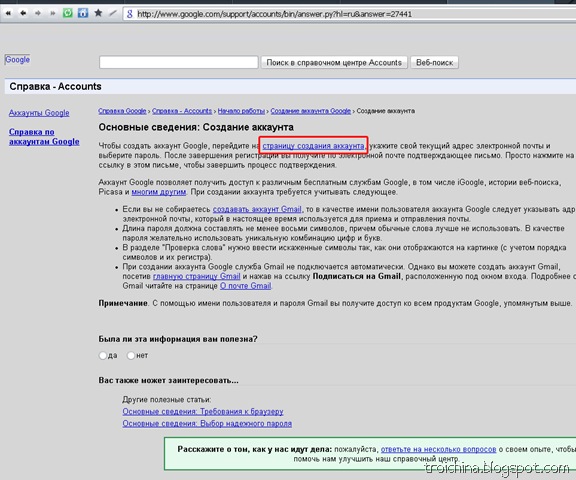Click the "Создание аккаунта" last breadcrumb text

(x=386, y=111)
